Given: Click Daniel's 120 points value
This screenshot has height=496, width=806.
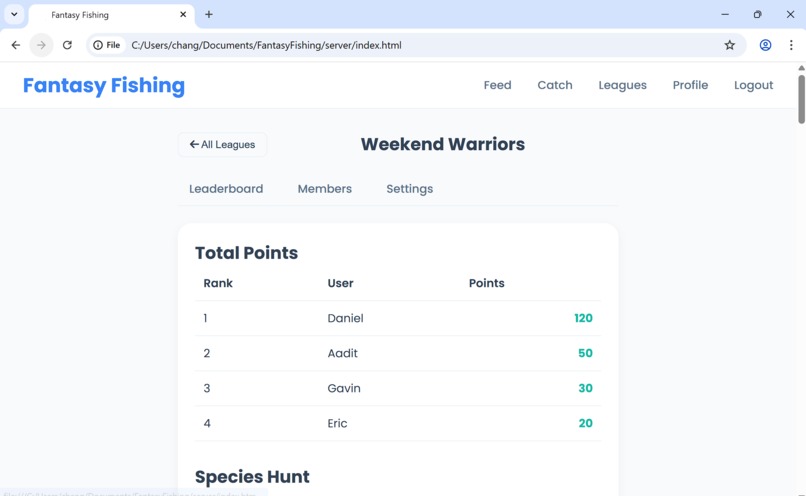Looking at the screenshot, I should tap(583, 318).
